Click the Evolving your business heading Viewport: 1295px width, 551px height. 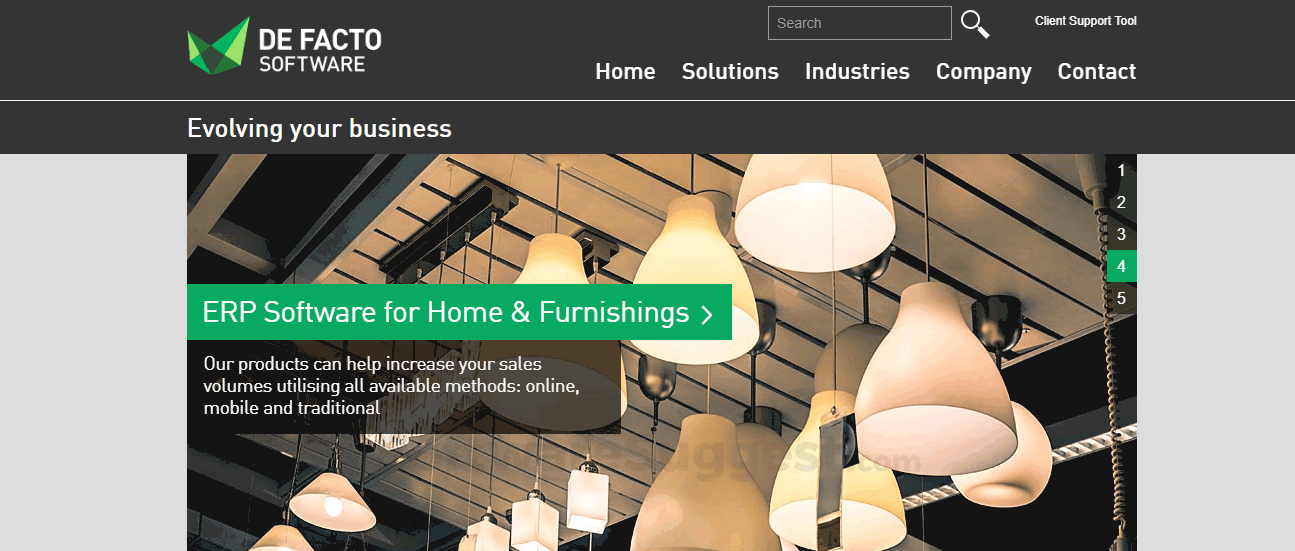(x=319, y=129)
